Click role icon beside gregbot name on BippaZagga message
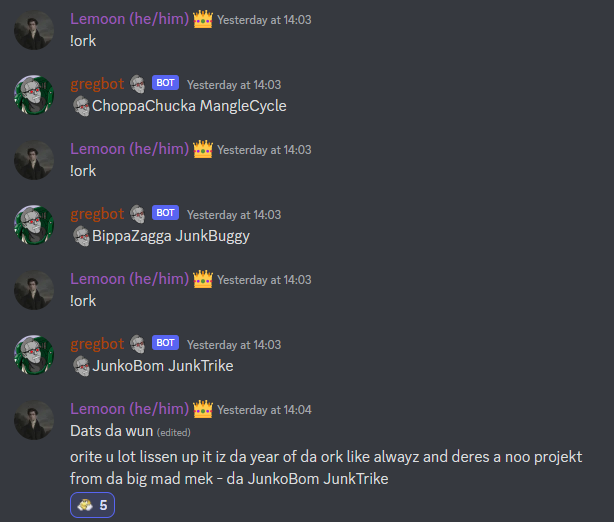 pyautogui.click(x=137, y=214)
